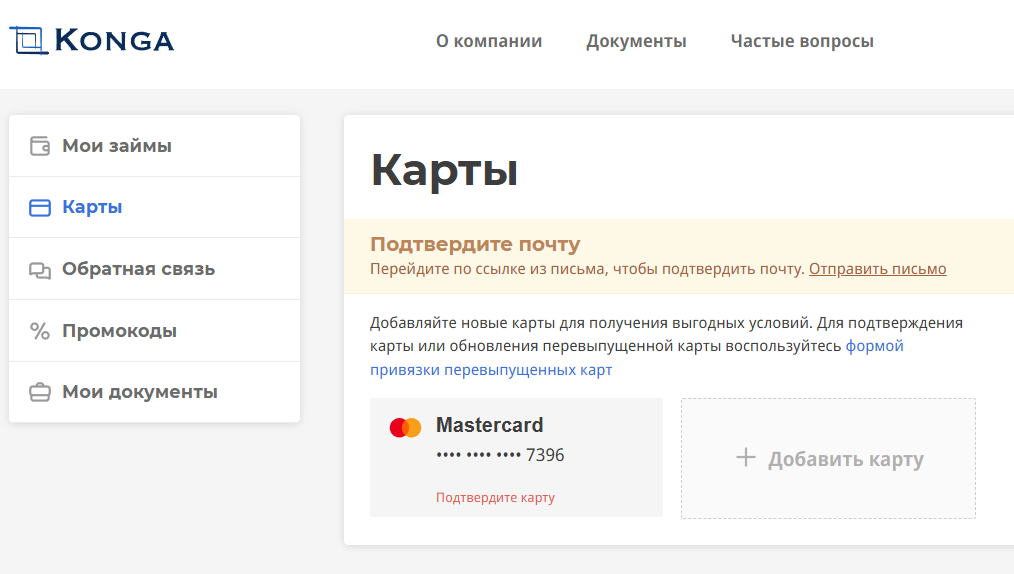1014x574 pixels.
Task: Click the card icon beside Карты
Action: tap(40, 207)
